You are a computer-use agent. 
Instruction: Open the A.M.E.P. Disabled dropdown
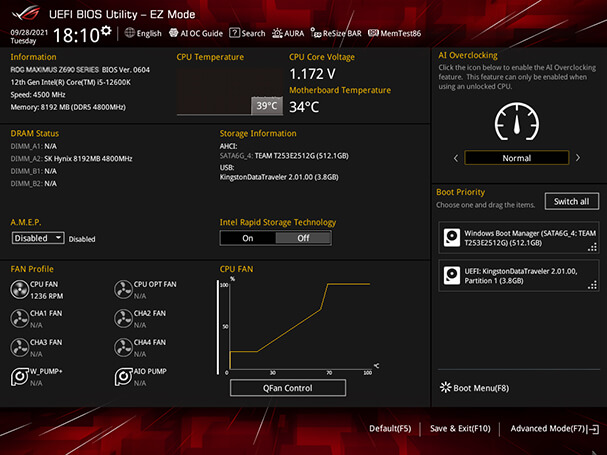point(38,238)
